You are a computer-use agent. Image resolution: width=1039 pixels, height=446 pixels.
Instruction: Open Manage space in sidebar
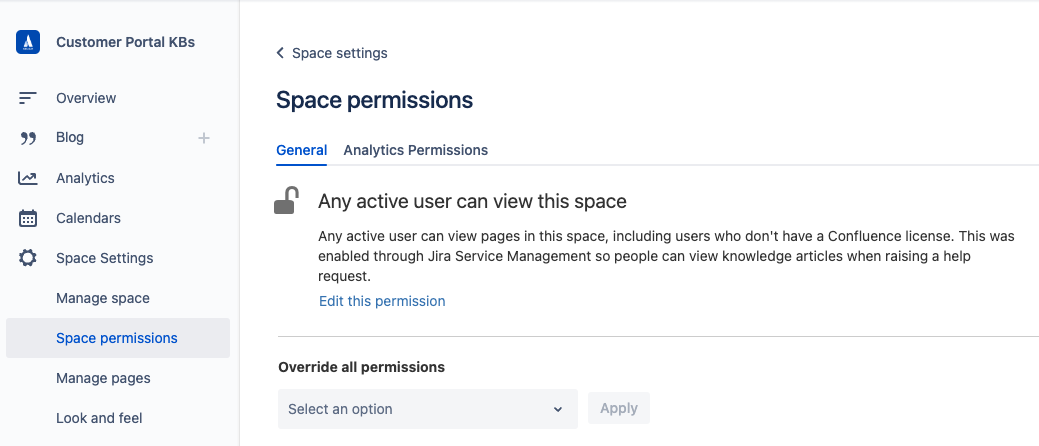pyautogui.click(x=103, y=298)
